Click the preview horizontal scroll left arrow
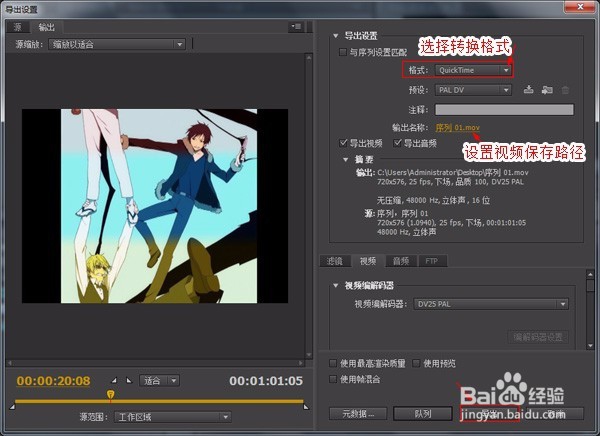The height and width of the screenshot is (436, 600). click(x=10, y=363)
